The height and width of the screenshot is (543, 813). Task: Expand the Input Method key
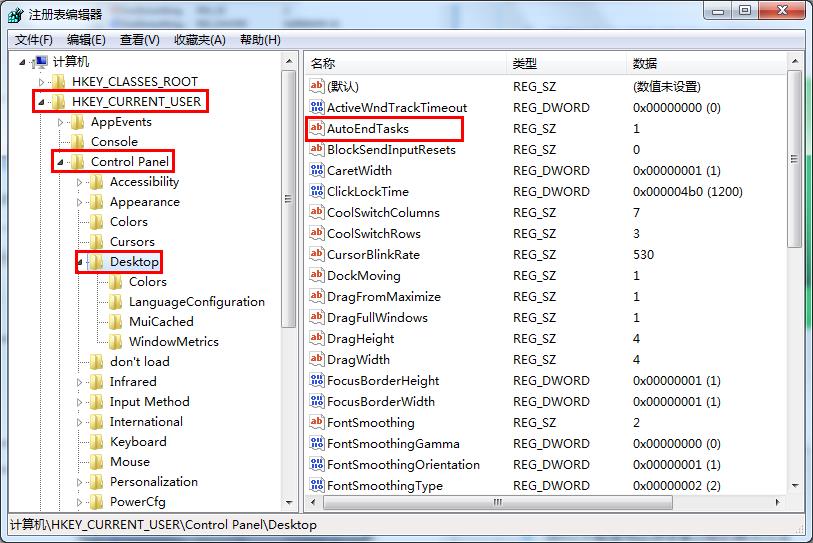pos(80,402)
